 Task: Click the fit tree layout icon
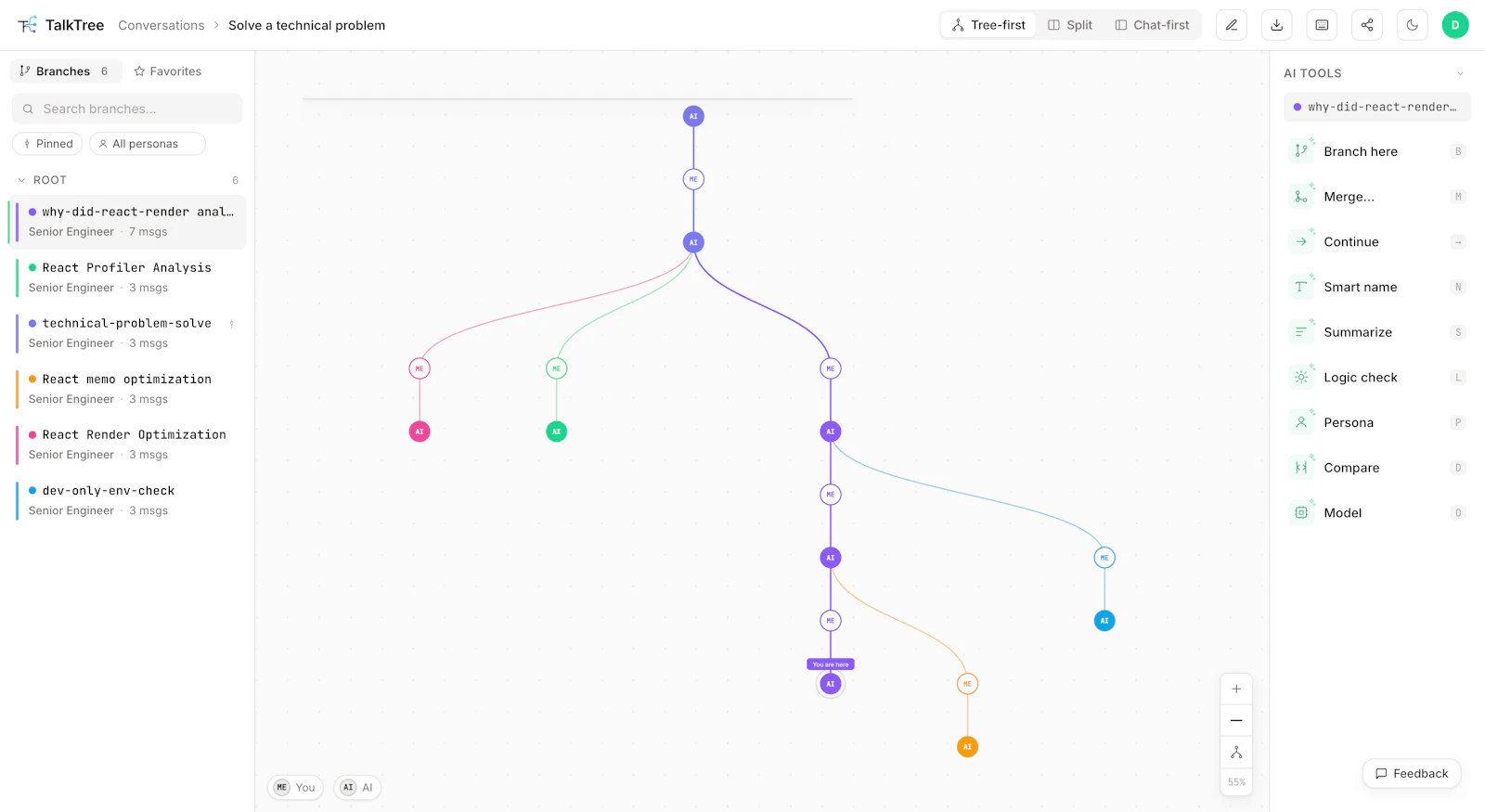pyautogui.click(x=1236, y=753)
